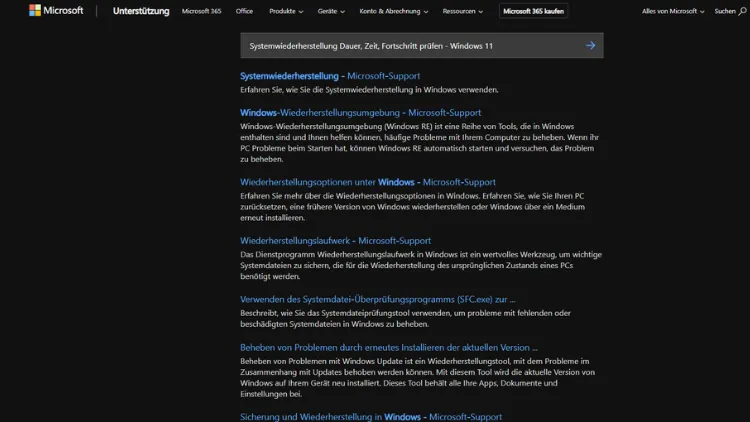This screenshot has height=422, width=750.
Task: Click Microsoft 365 kaufen button
Action: click(533, 11)
